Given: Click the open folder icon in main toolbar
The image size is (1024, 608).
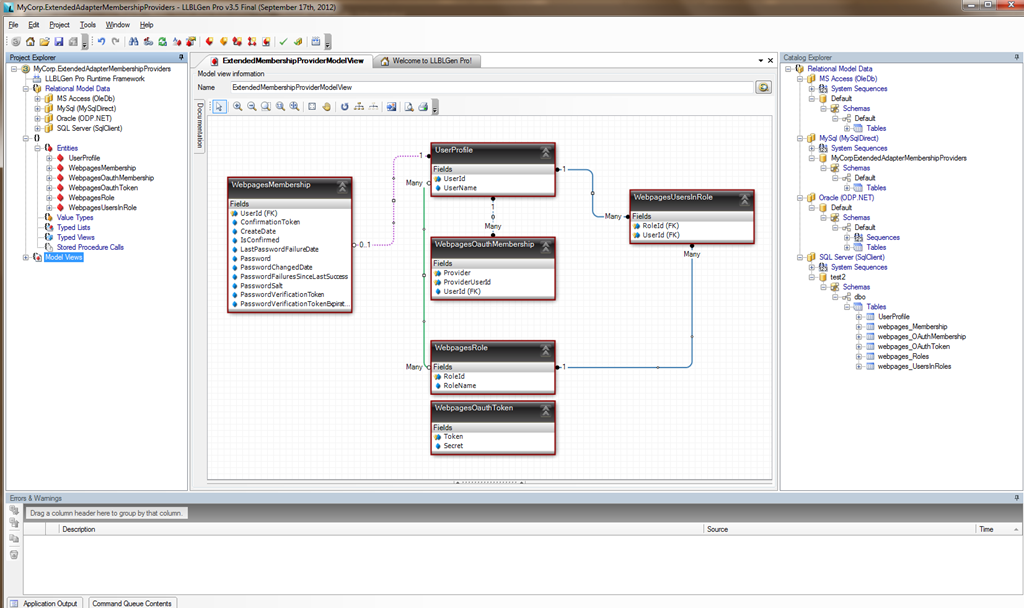Looking at the screenshot, I should click(45, 42).
